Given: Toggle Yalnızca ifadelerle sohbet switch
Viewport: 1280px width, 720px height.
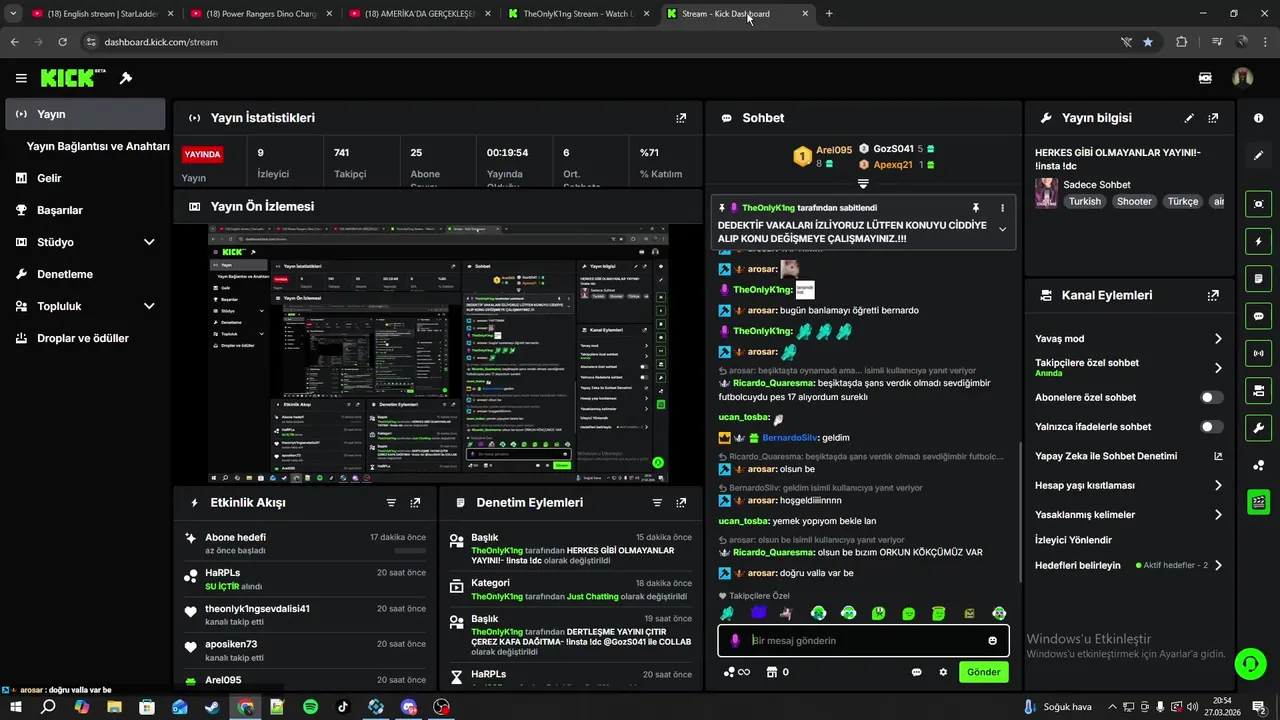Looking at the screenshot, I should point(1212,427).
